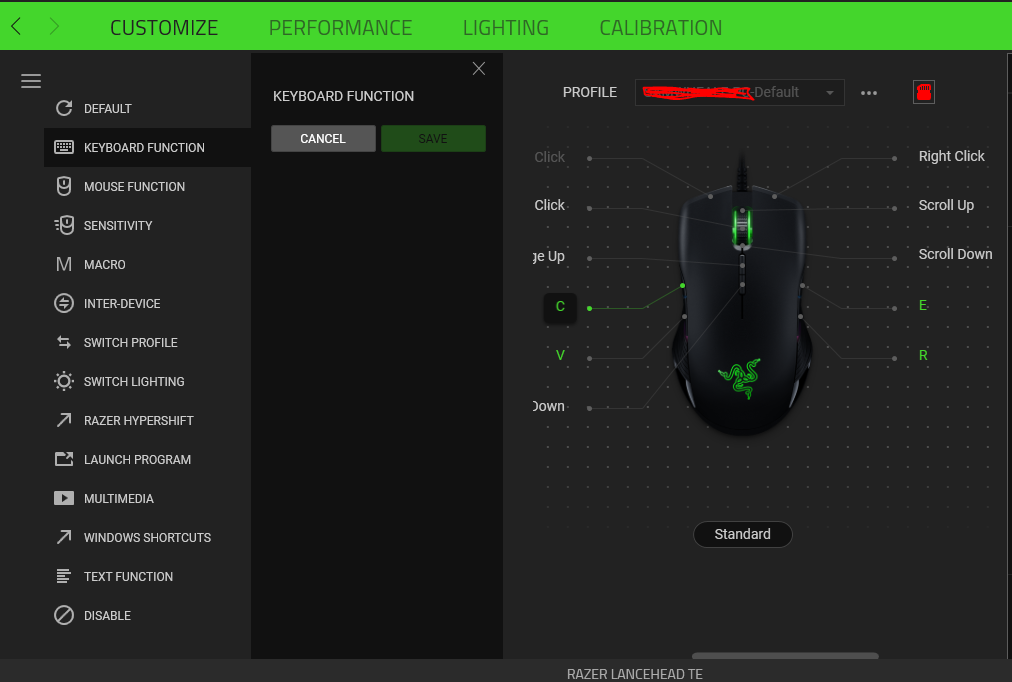Select the Scroll Down assignment

pyautogui.click(x=955, y=254)
